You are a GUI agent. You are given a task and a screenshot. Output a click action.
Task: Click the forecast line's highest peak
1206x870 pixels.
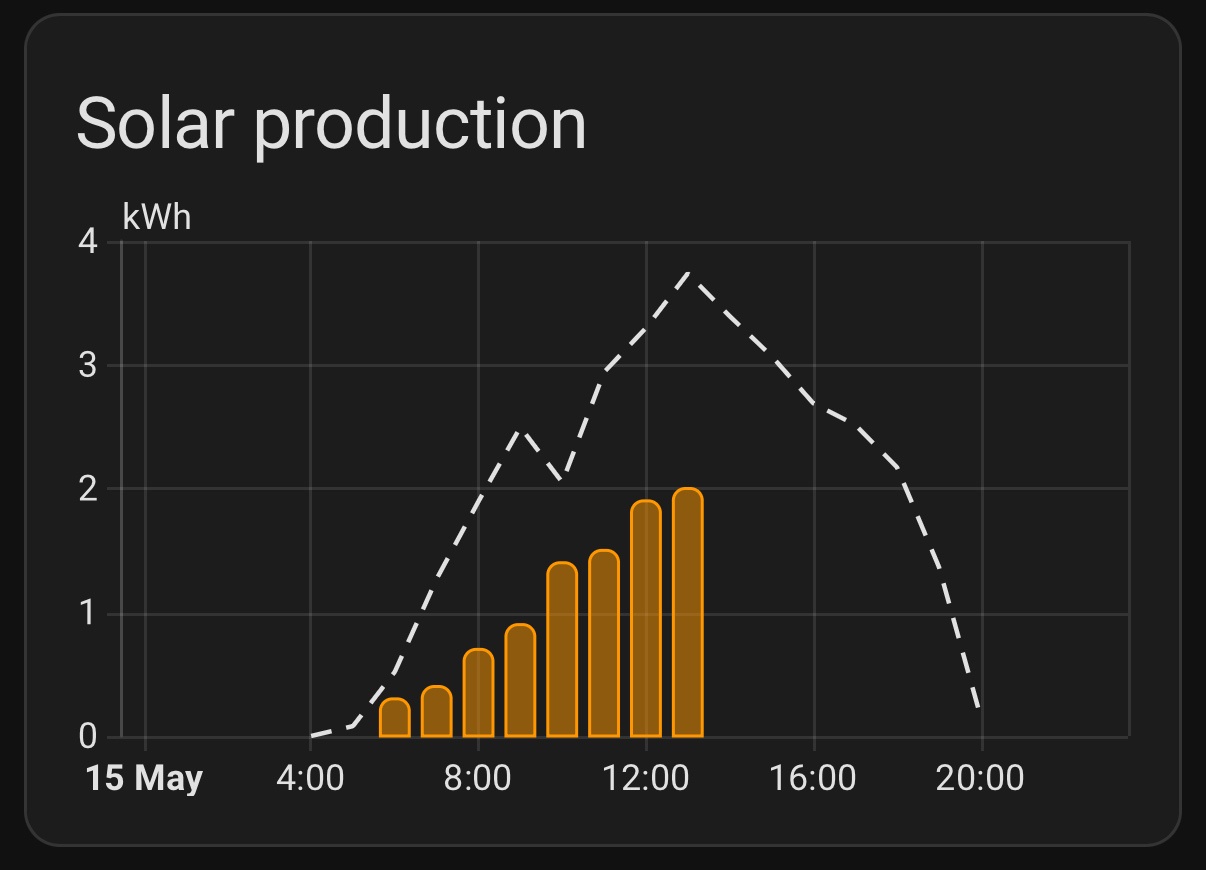pyautogui.click(x=688, y=273)
